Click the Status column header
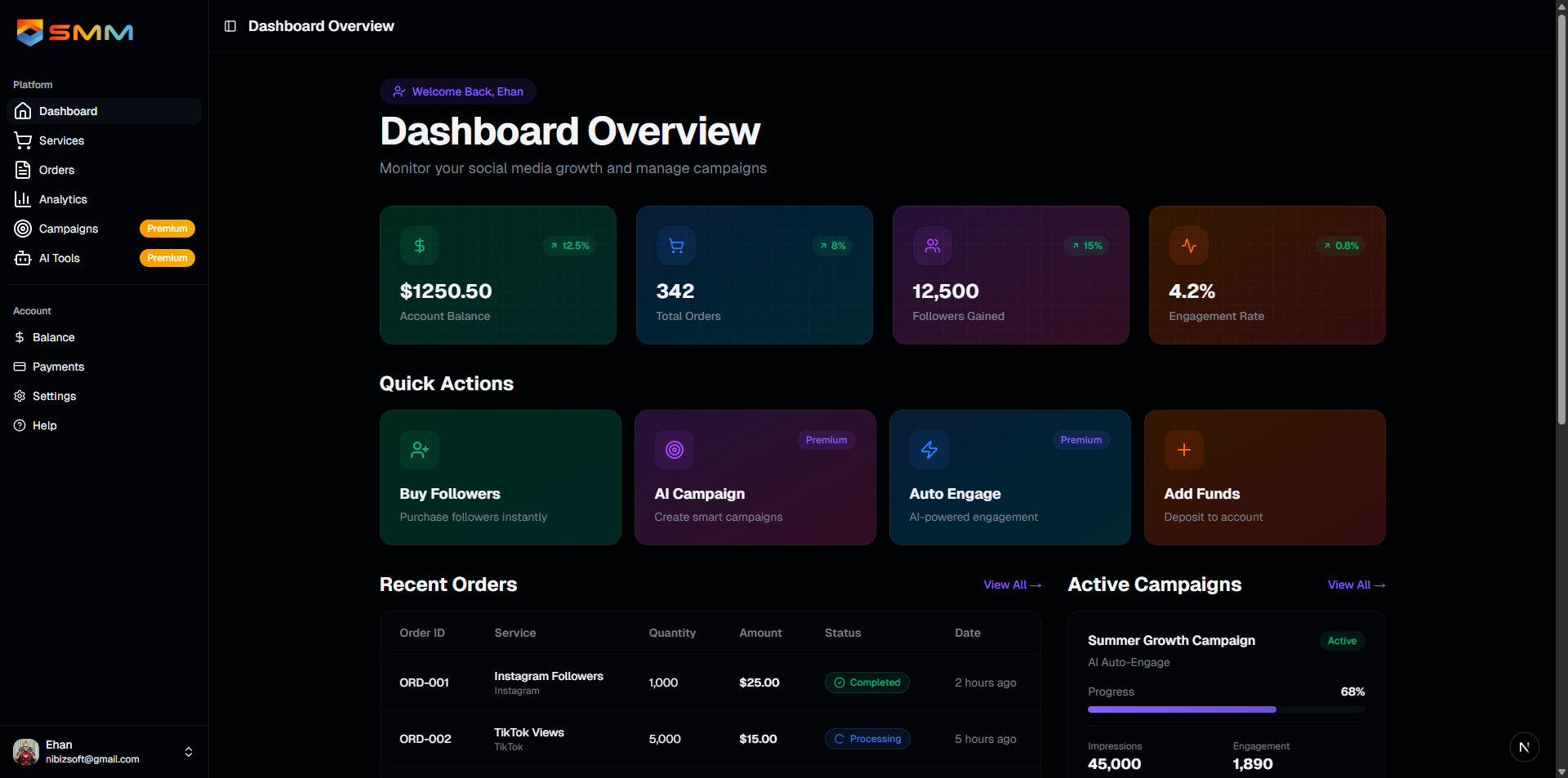 [x=843, y=633]
